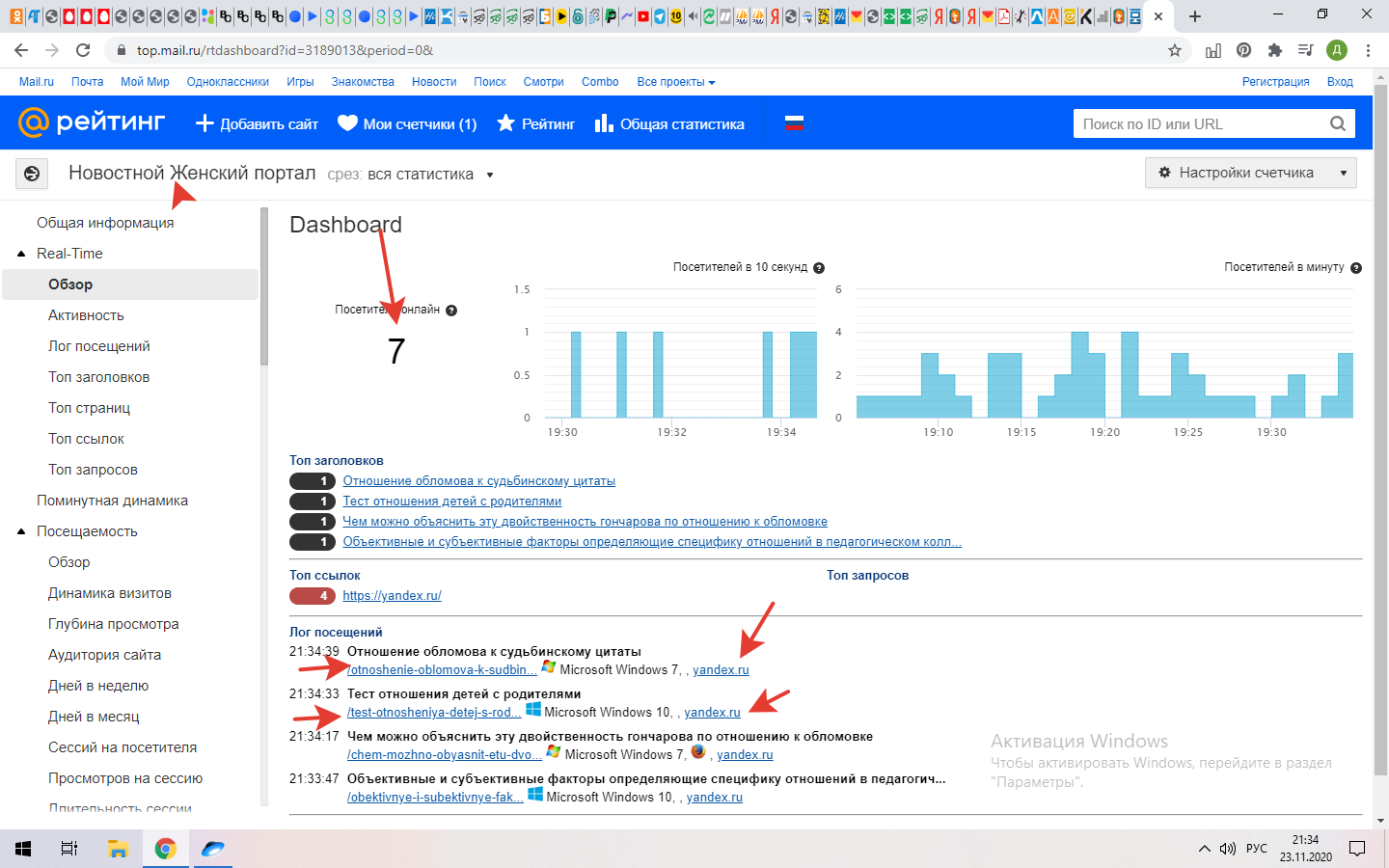Image resolution: width=1389 pixels, height=868 pixels.
Task: Open Глубина просмотра in the sidebar
Action: [x=113, y=624]
